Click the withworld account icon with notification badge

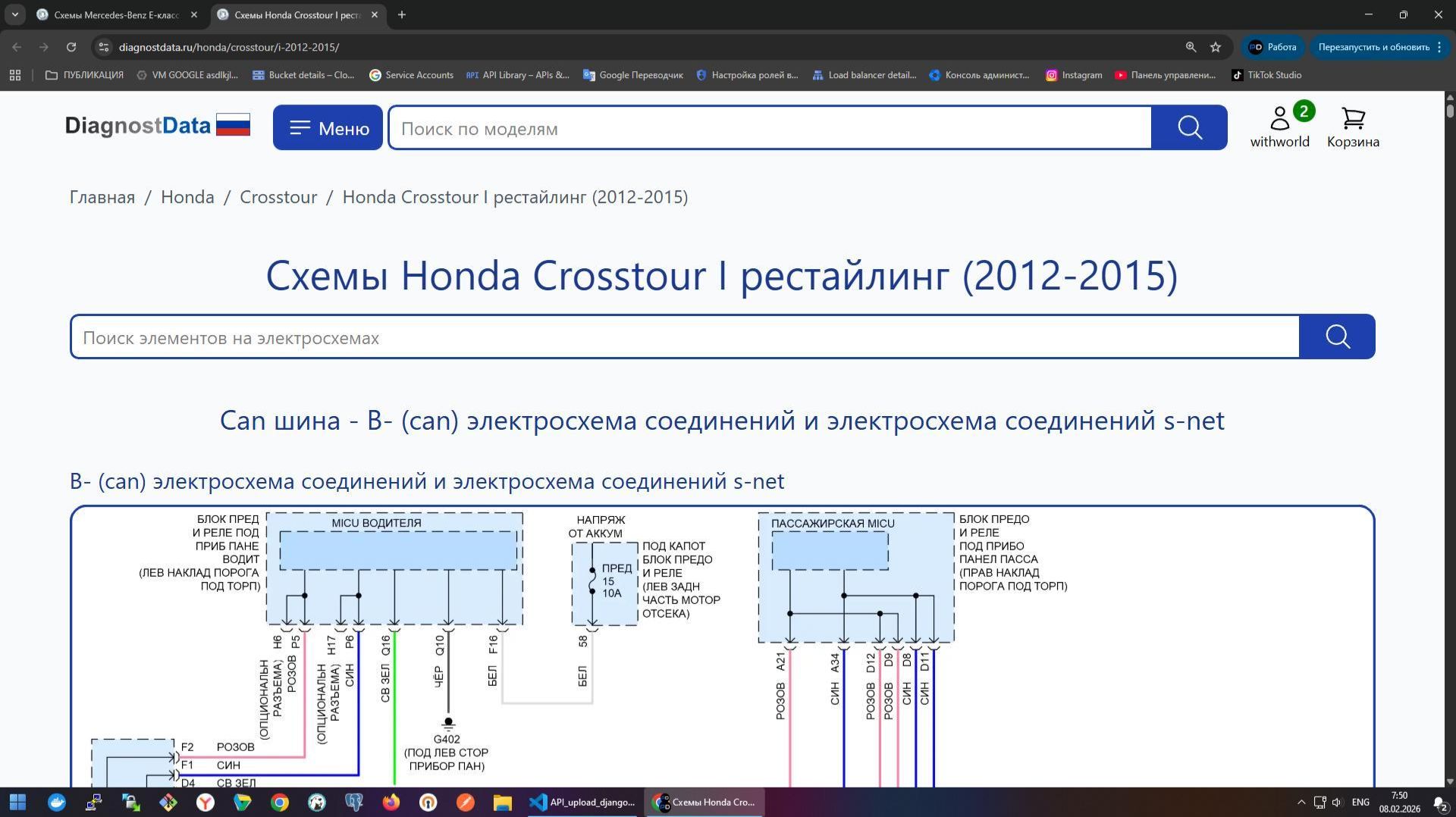(1280, 120)
